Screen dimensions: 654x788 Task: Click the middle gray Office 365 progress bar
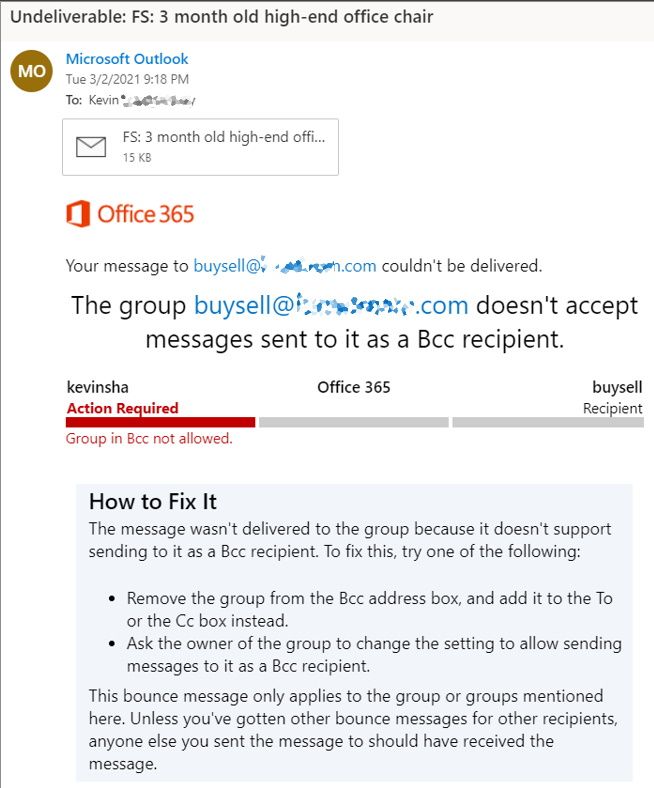[x=354, y=422]
